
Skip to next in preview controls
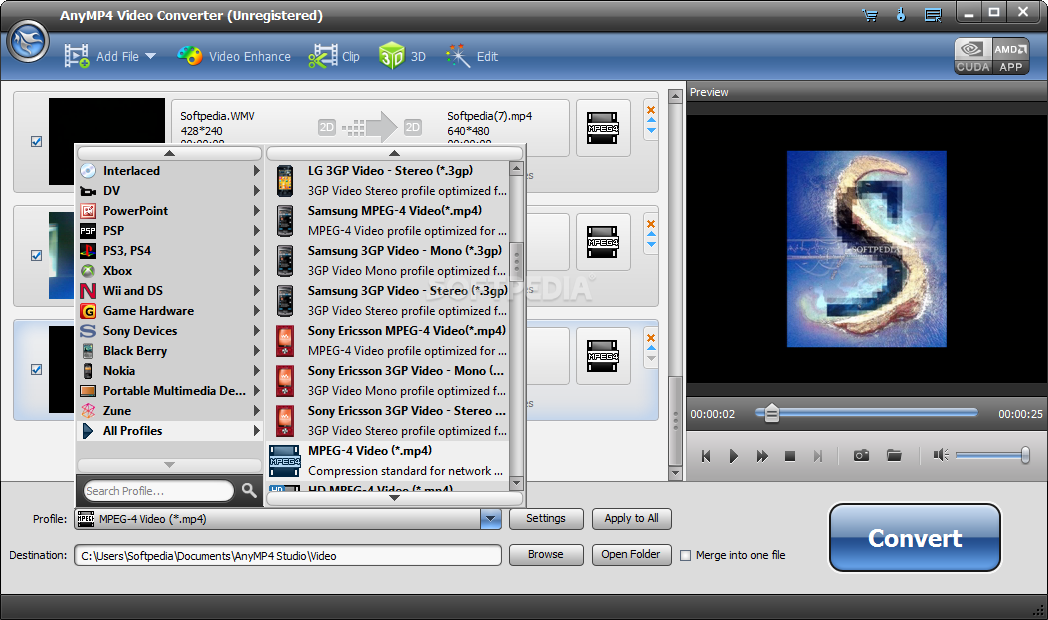tap(817, 456)
